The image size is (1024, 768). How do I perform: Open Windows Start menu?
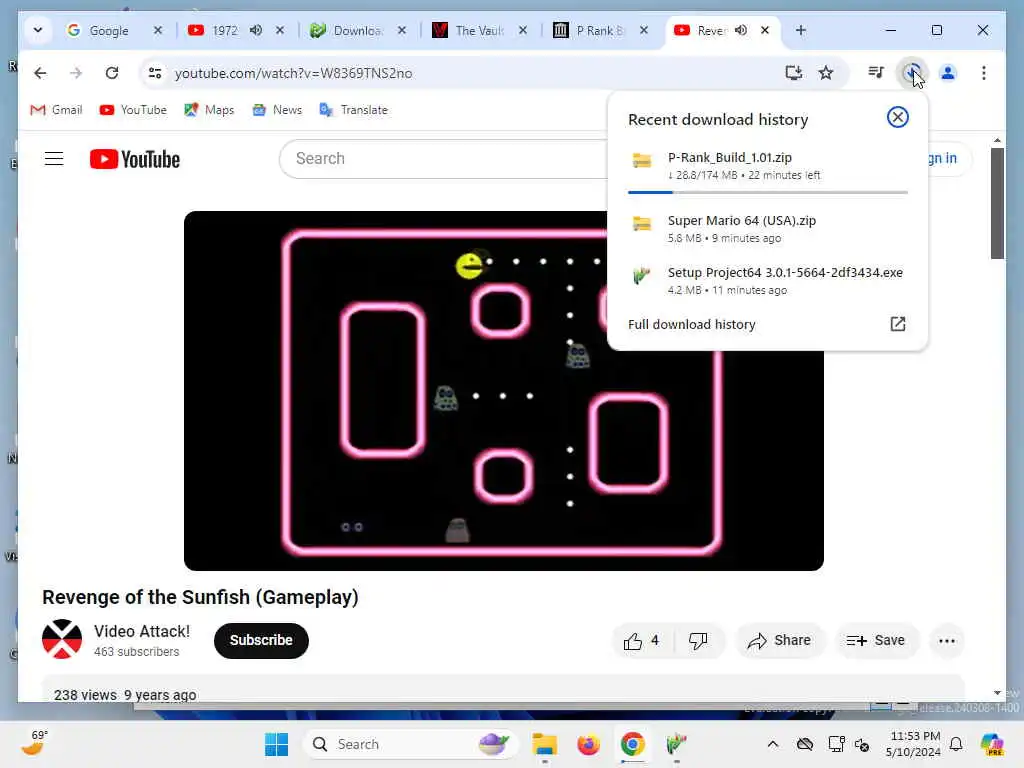pos(276,744)
